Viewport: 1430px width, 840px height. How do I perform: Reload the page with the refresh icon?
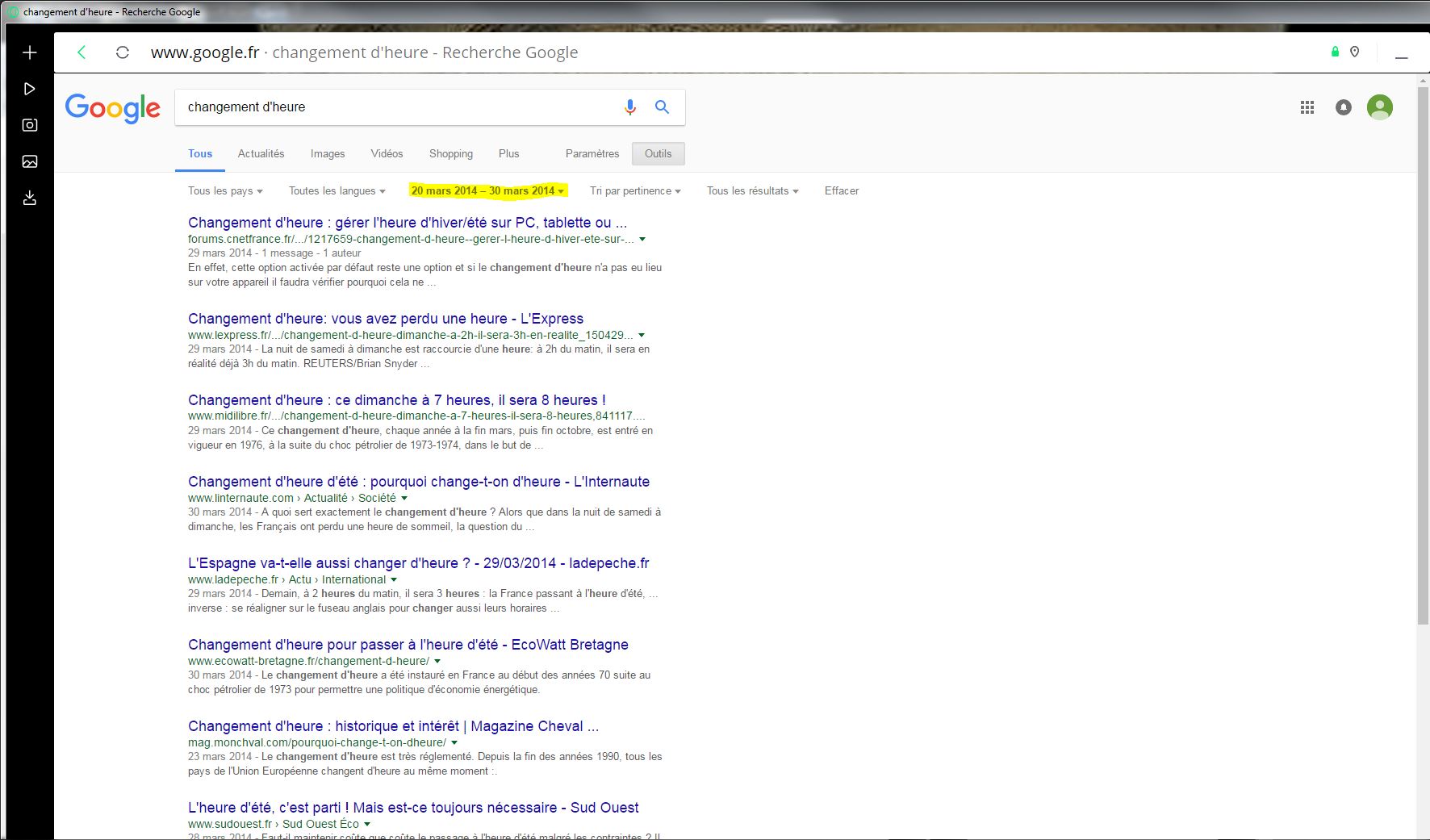coord(123,52)
